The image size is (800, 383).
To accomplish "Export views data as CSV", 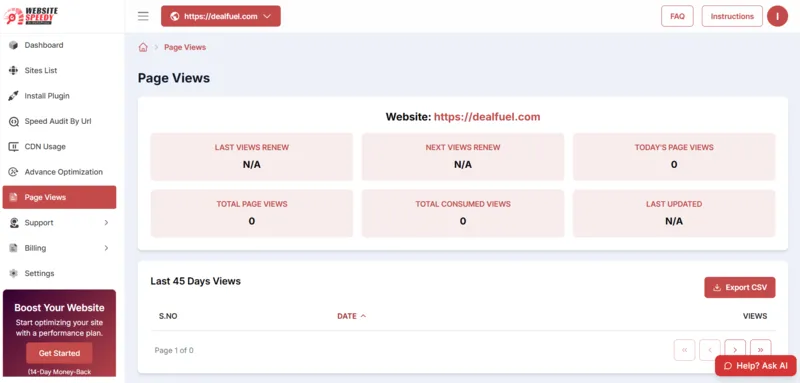I will pos(740,288).
